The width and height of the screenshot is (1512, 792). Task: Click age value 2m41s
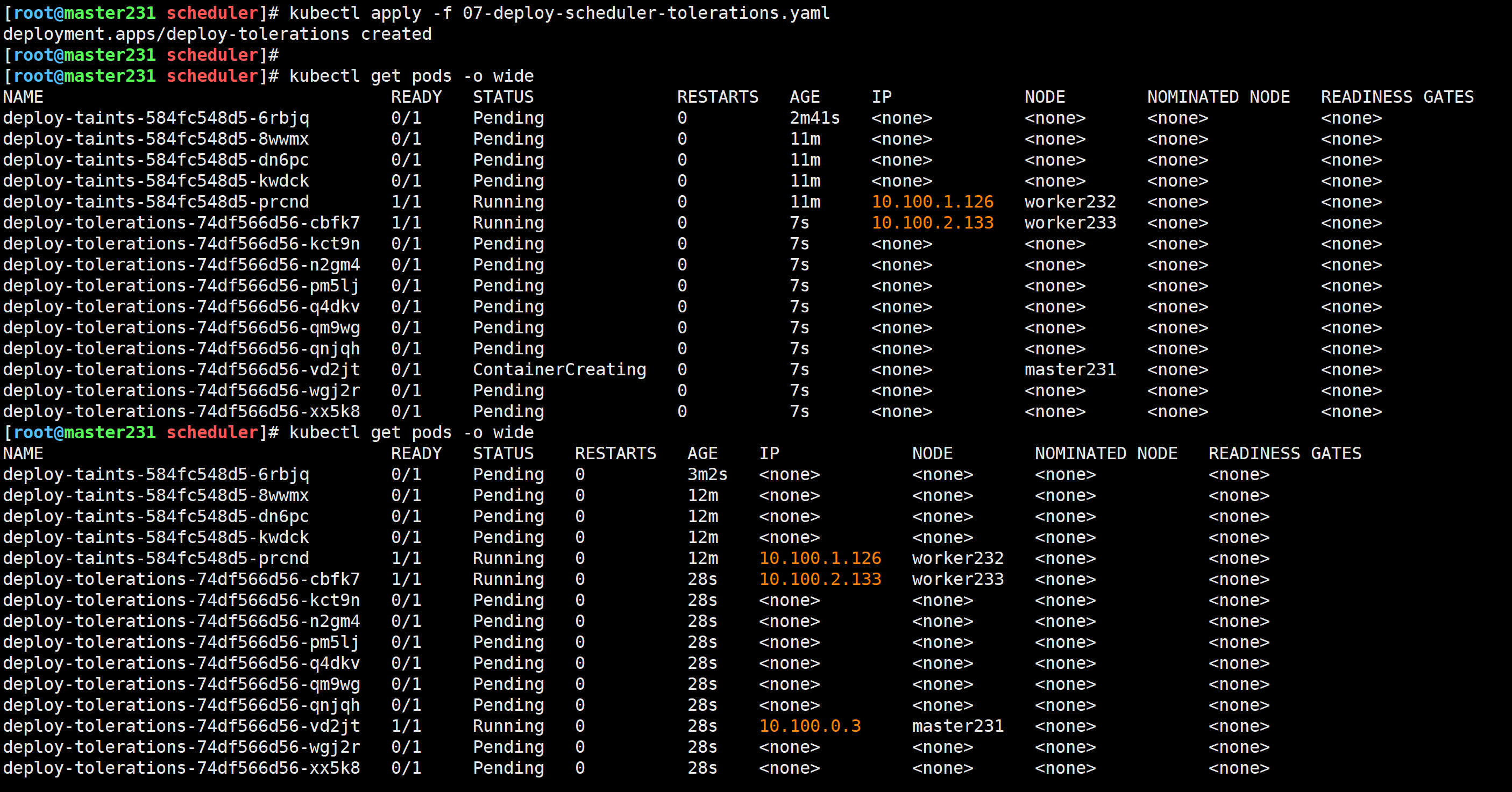814,118
